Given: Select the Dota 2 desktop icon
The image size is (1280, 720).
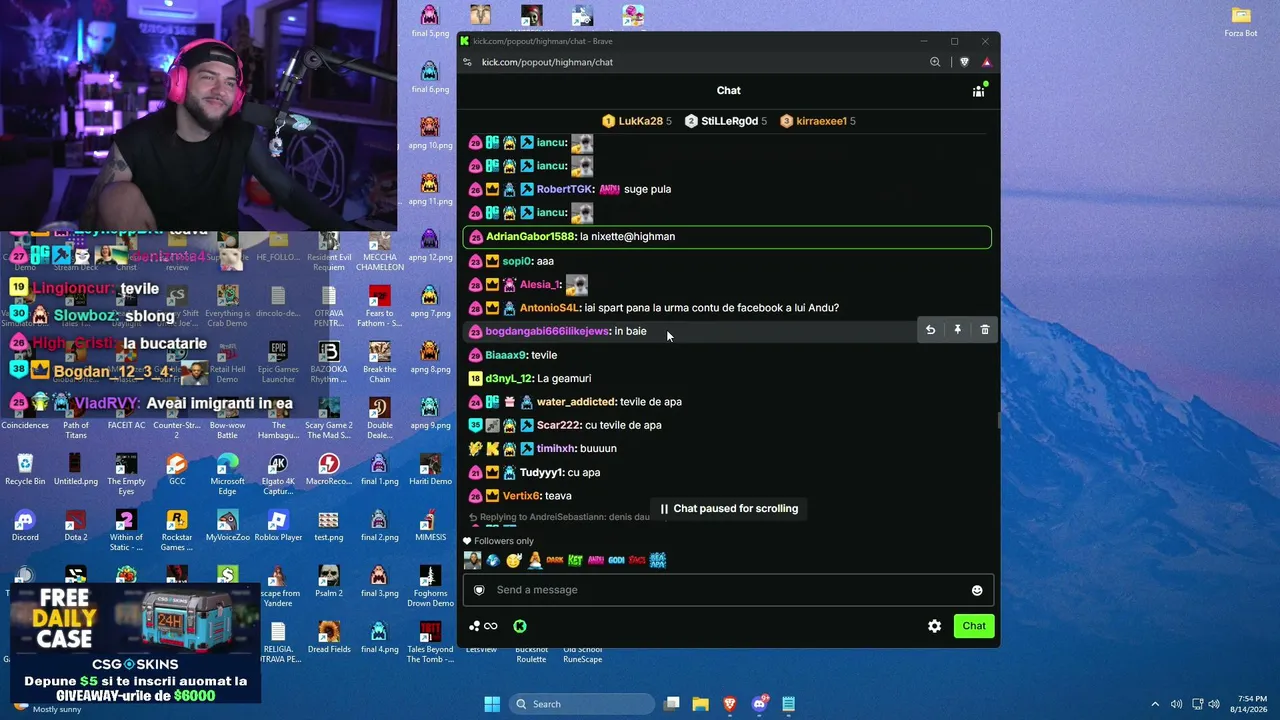Looking at the screenshot, I should click(76, 526).
